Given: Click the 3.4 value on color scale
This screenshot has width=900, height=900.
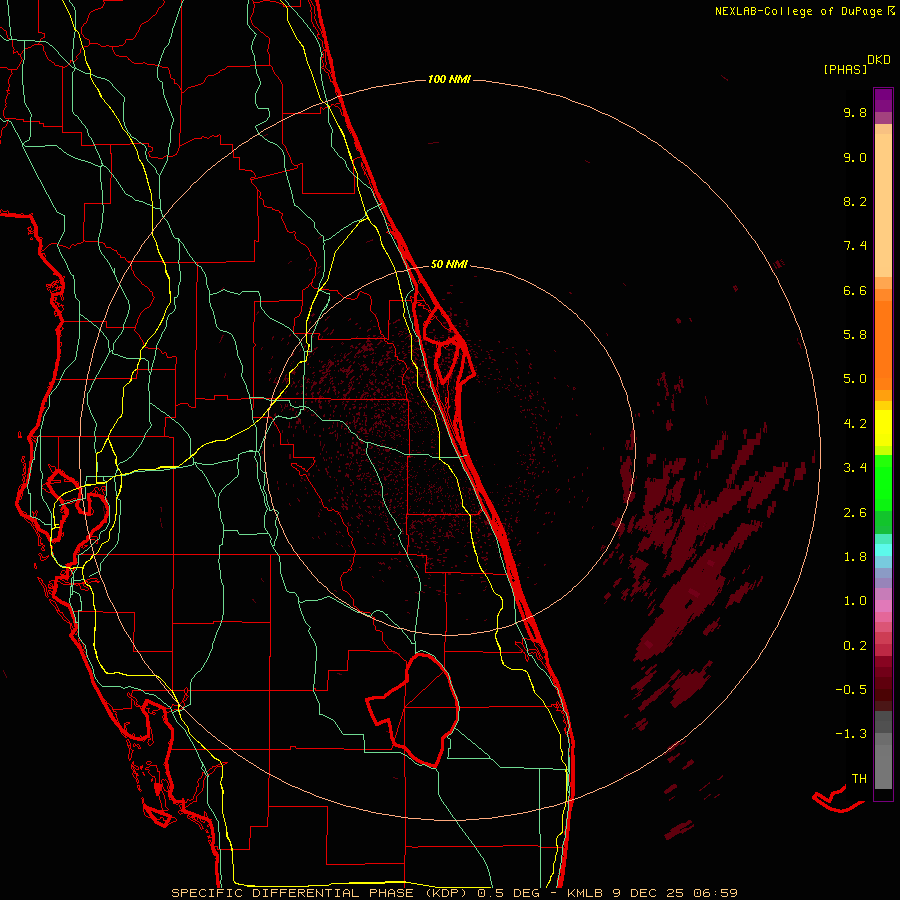Looking at the screenshot, I should click(855, 468).
